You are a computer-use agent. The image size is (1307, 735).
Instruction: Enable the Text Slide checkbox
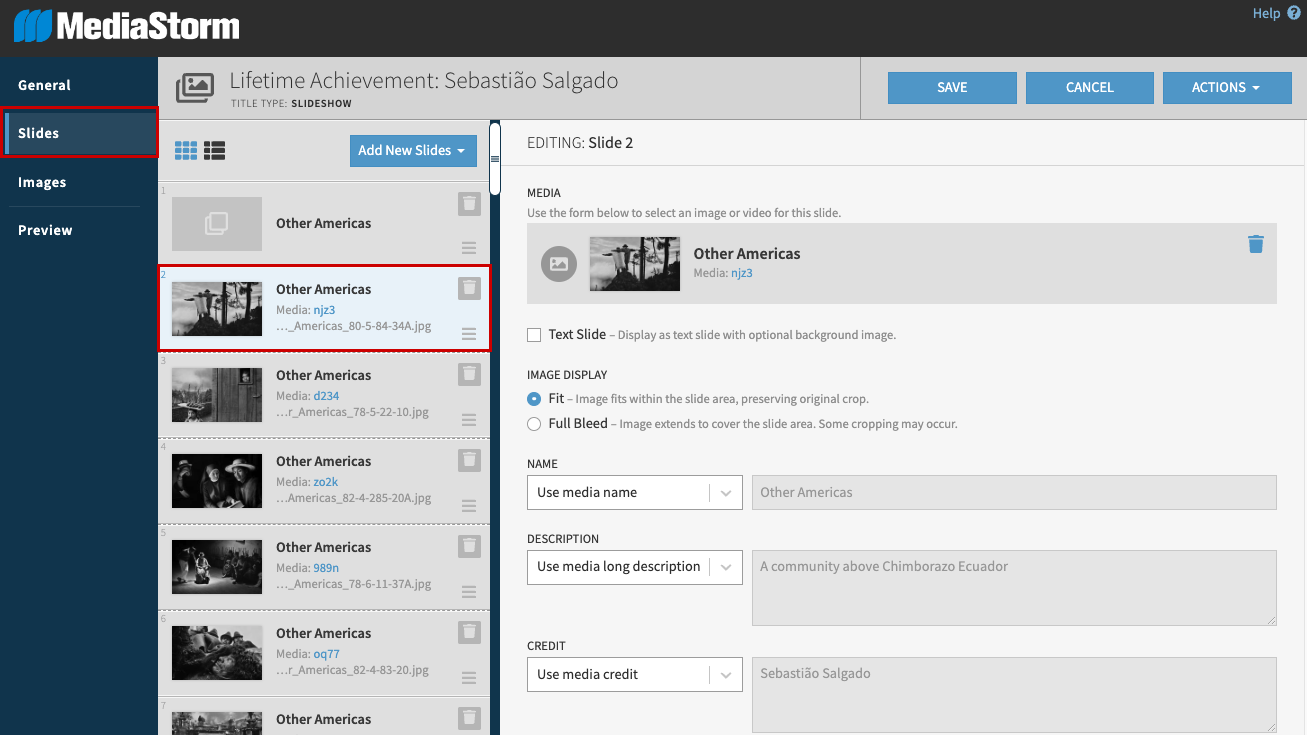point(534,335)
